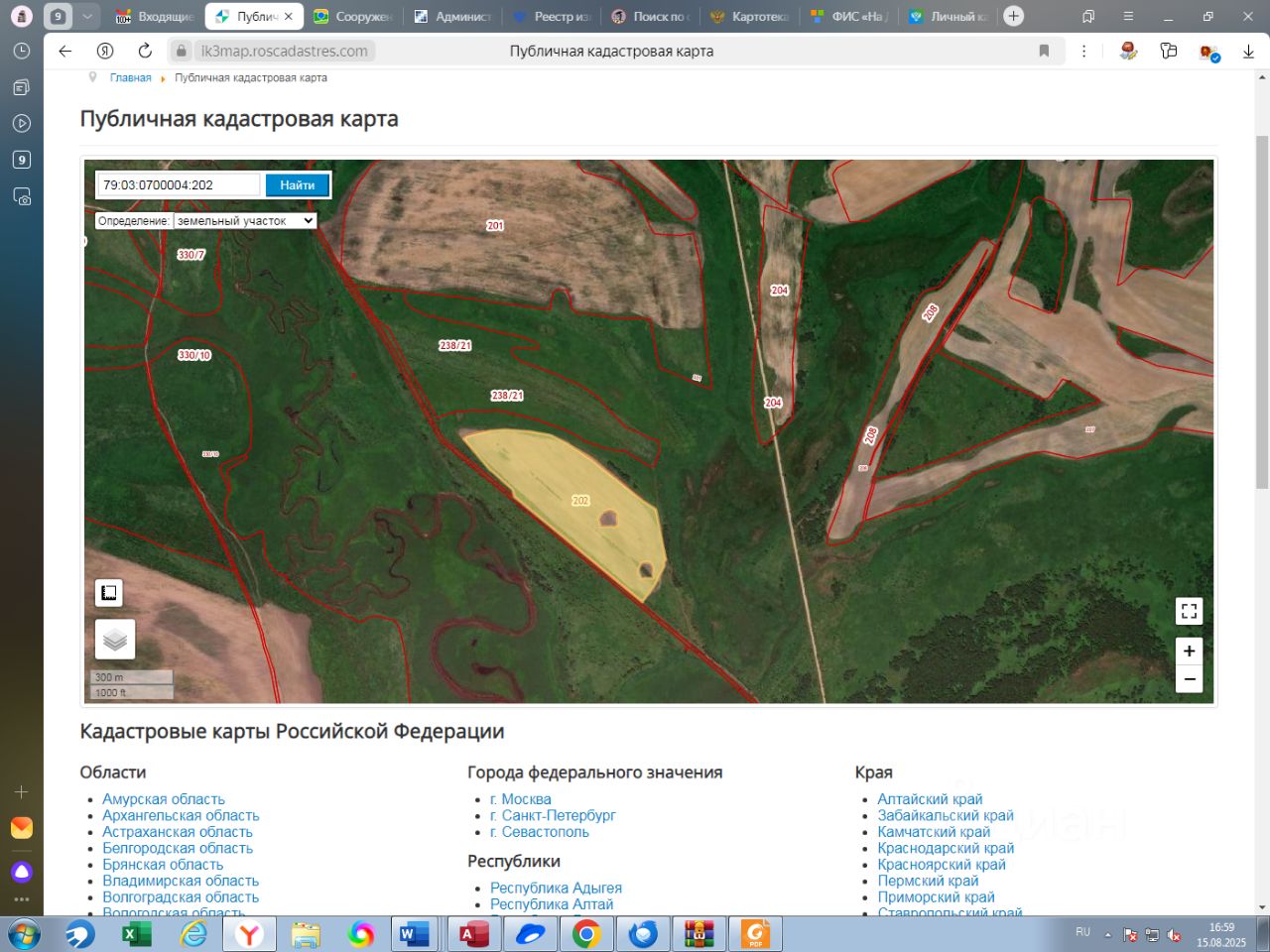Expand the tab groups dropdown arrow
The image size is (1270, 952).
87,16
